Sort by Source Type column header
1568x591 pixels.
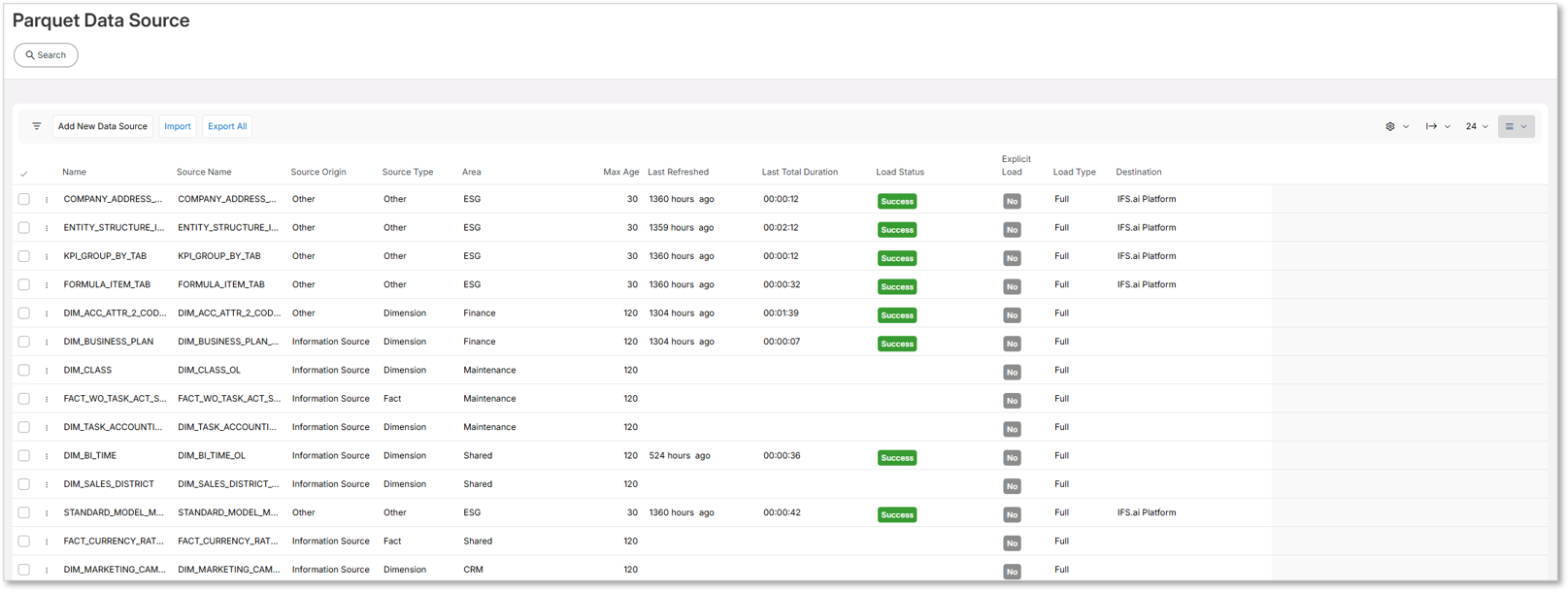coord(408,172)
